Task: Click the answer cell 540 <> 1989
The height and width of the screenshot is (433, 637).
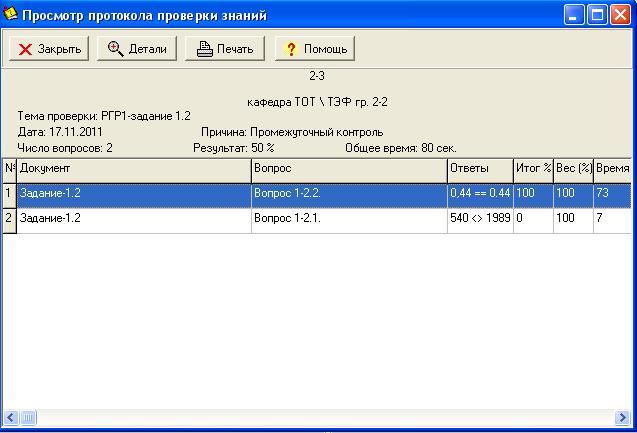Action: [x=480, y=221]
